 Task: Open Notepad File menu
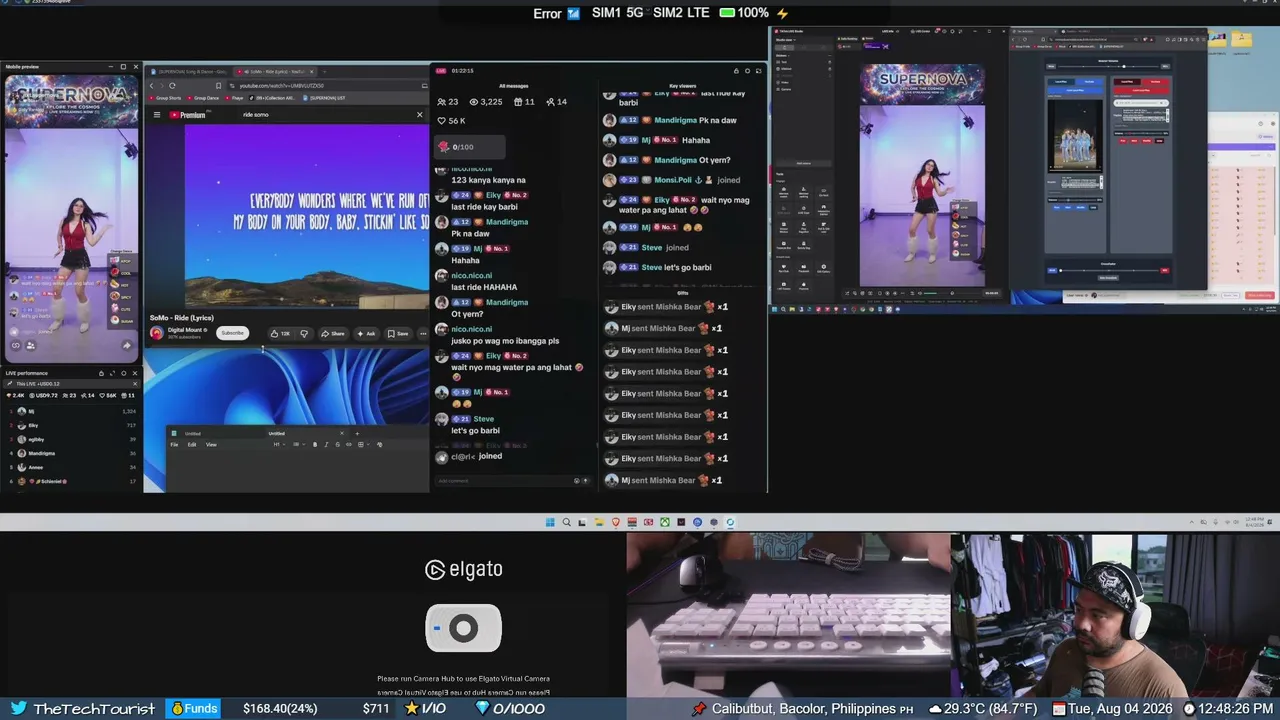tap(174, 444)
